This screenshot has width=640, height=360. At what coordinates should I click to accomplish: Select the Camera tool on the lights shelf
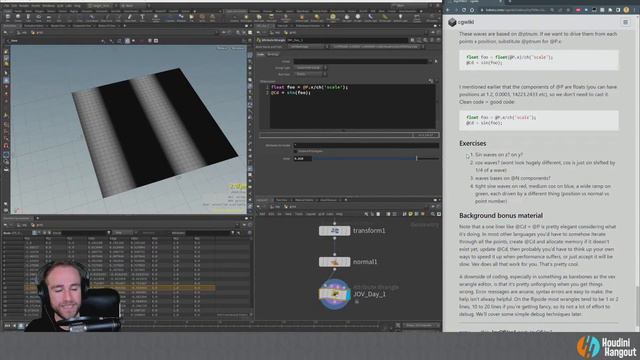pos(234,17)
